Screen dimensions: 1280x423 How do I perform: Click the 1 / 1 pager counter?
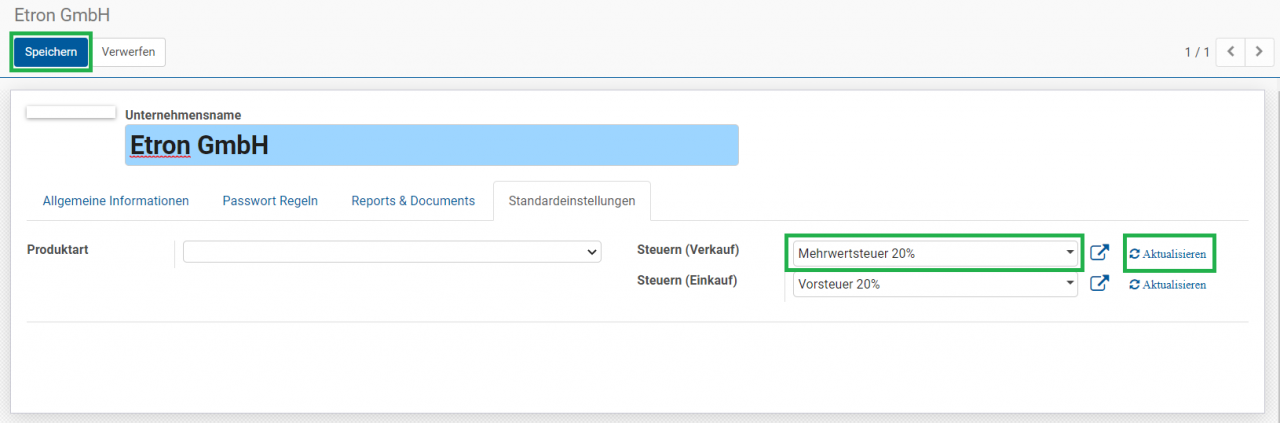pos(1197,52)
